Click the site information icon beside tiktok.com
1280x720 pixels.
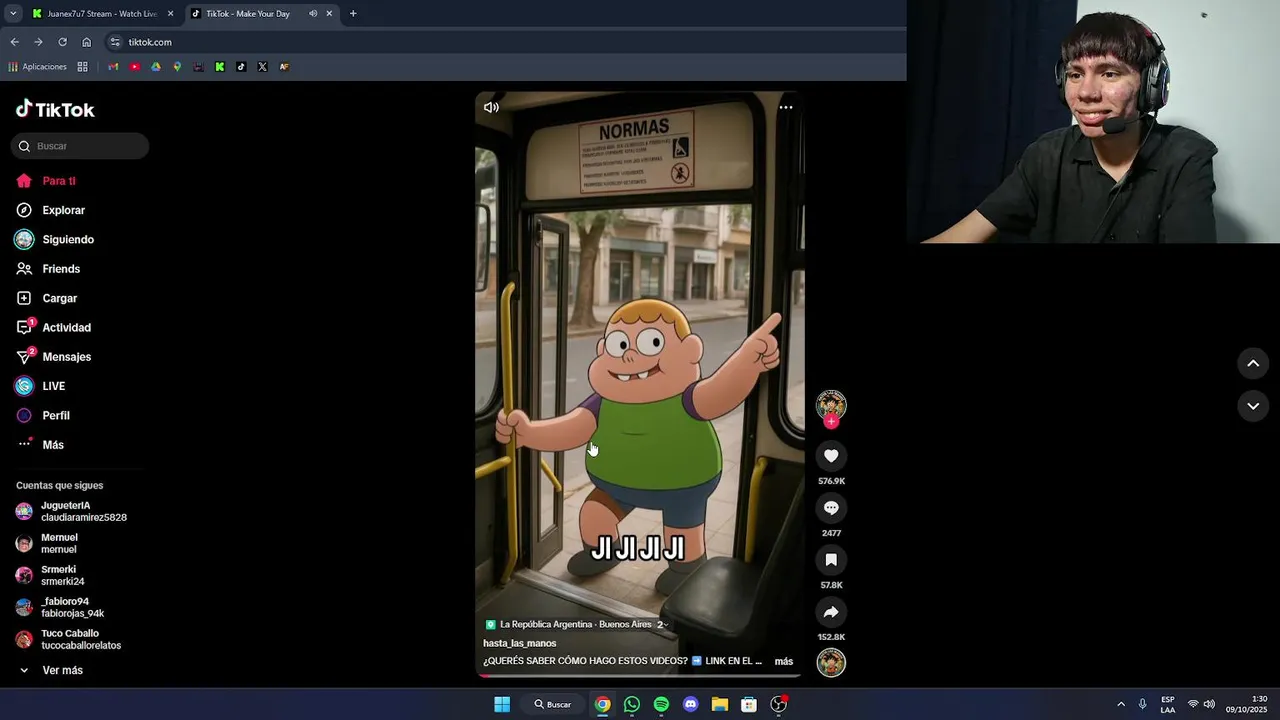115,42
